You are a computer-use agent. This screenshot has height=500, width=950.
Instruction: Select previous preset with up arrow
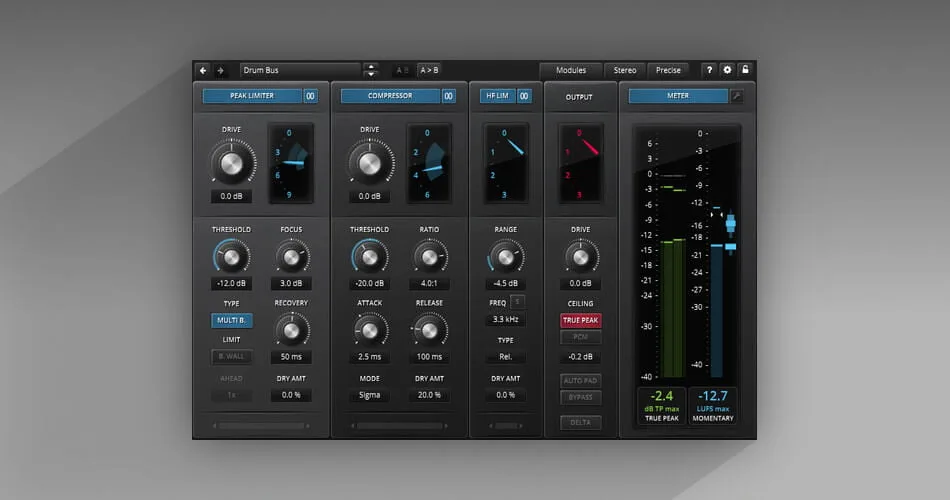[371, 66]
